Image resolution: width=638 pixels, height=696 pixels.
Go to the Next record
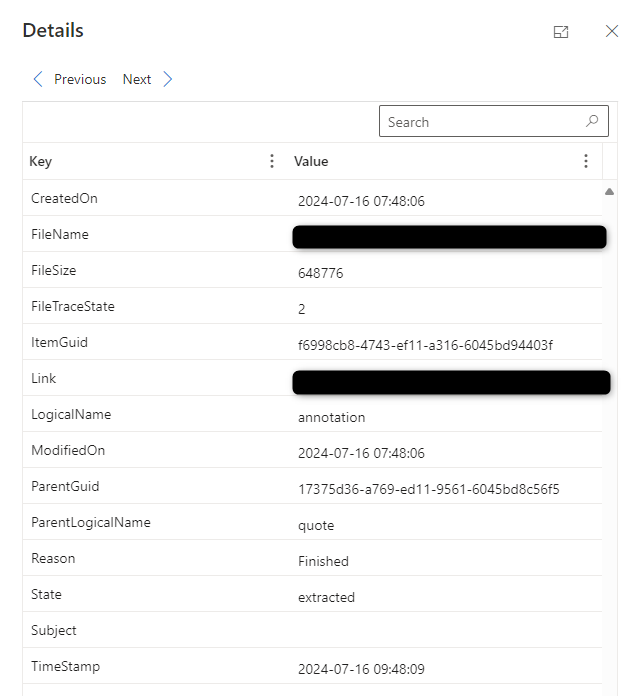click(x=137, y=79)
